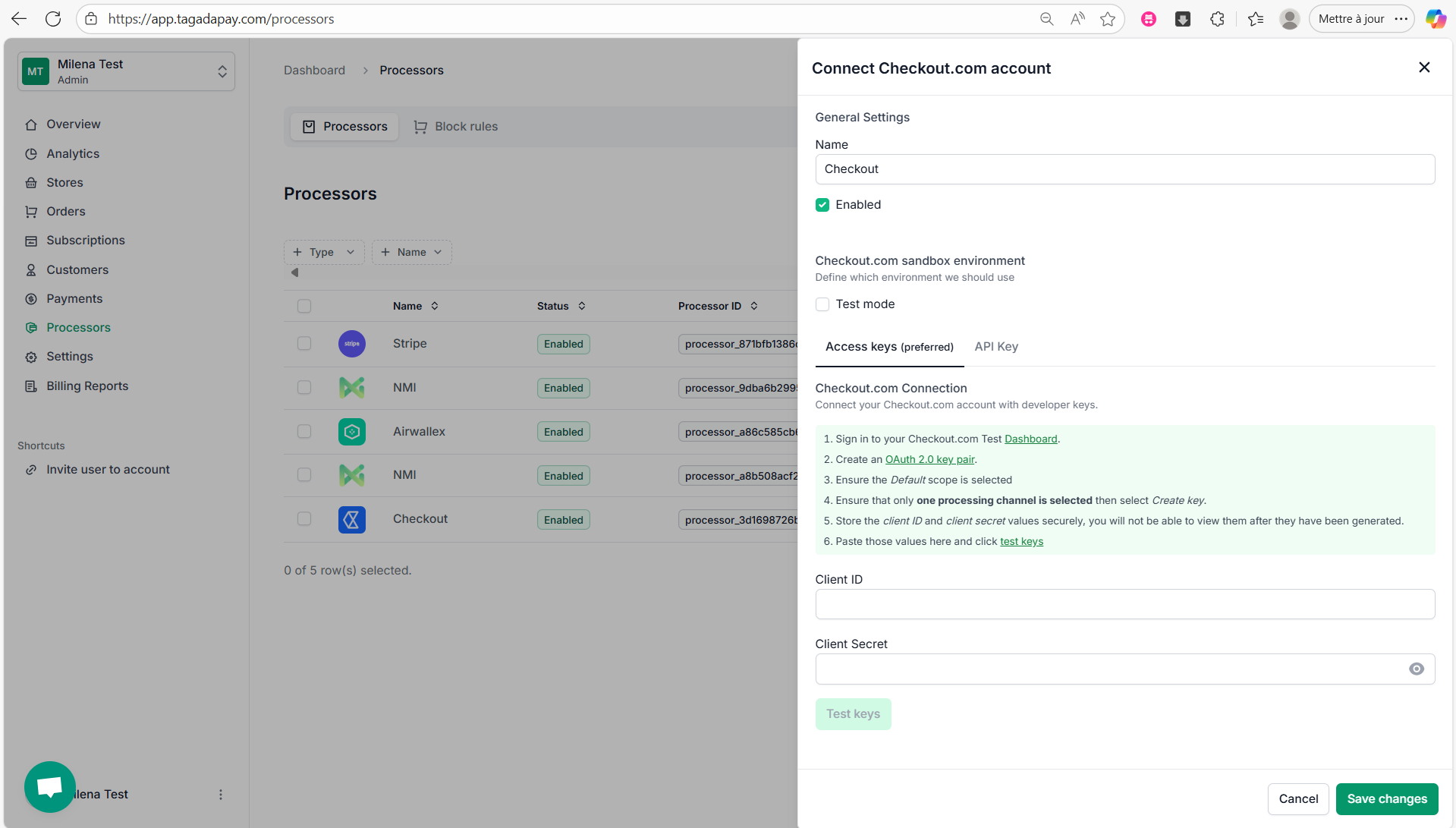Open favorites list icon in toolbar
Screen dimensions: 1456x828
[1256, 19]
